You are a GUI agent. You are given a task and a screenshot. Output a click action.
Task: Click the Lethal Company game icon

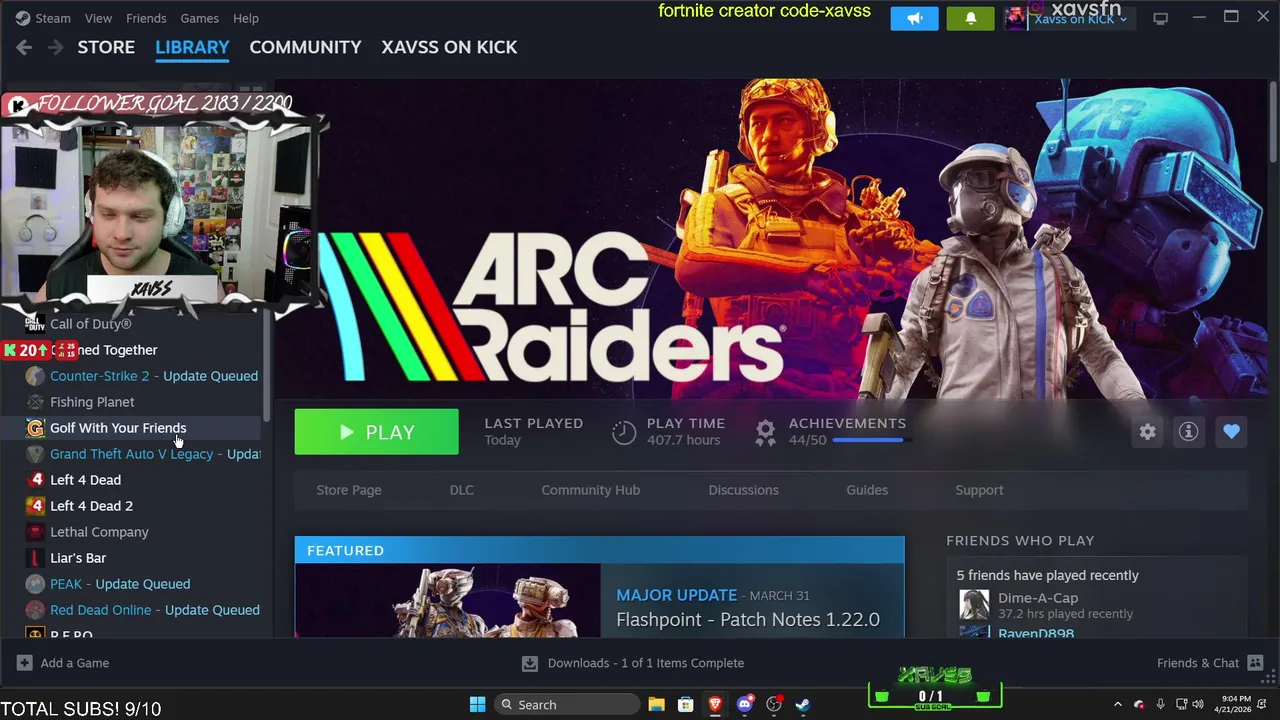(35, 532)
